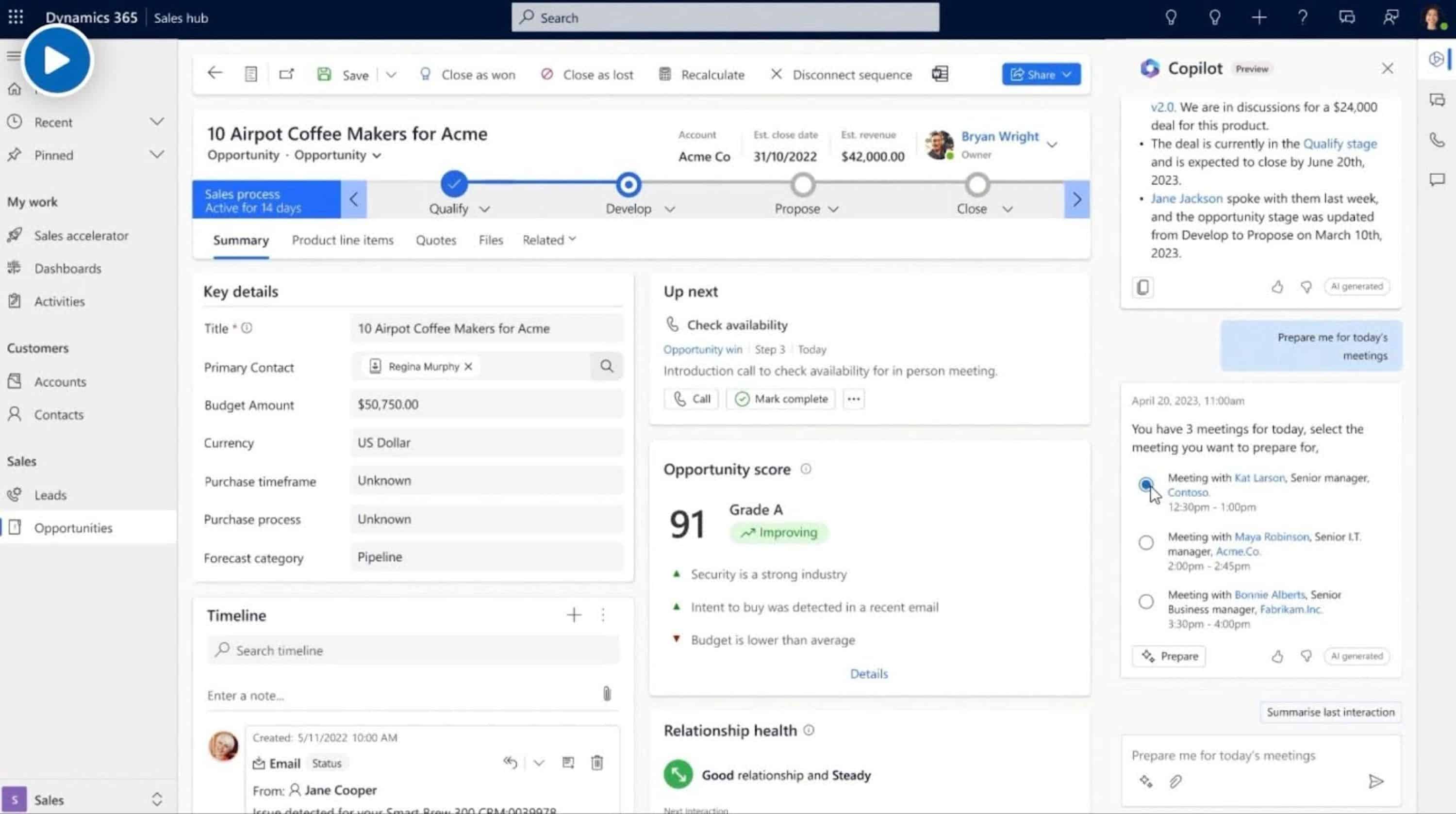The width and height of the screenshot is (1456, 814).
Task: Add a timeline entry with plus icon
Action: coord(574,615)
